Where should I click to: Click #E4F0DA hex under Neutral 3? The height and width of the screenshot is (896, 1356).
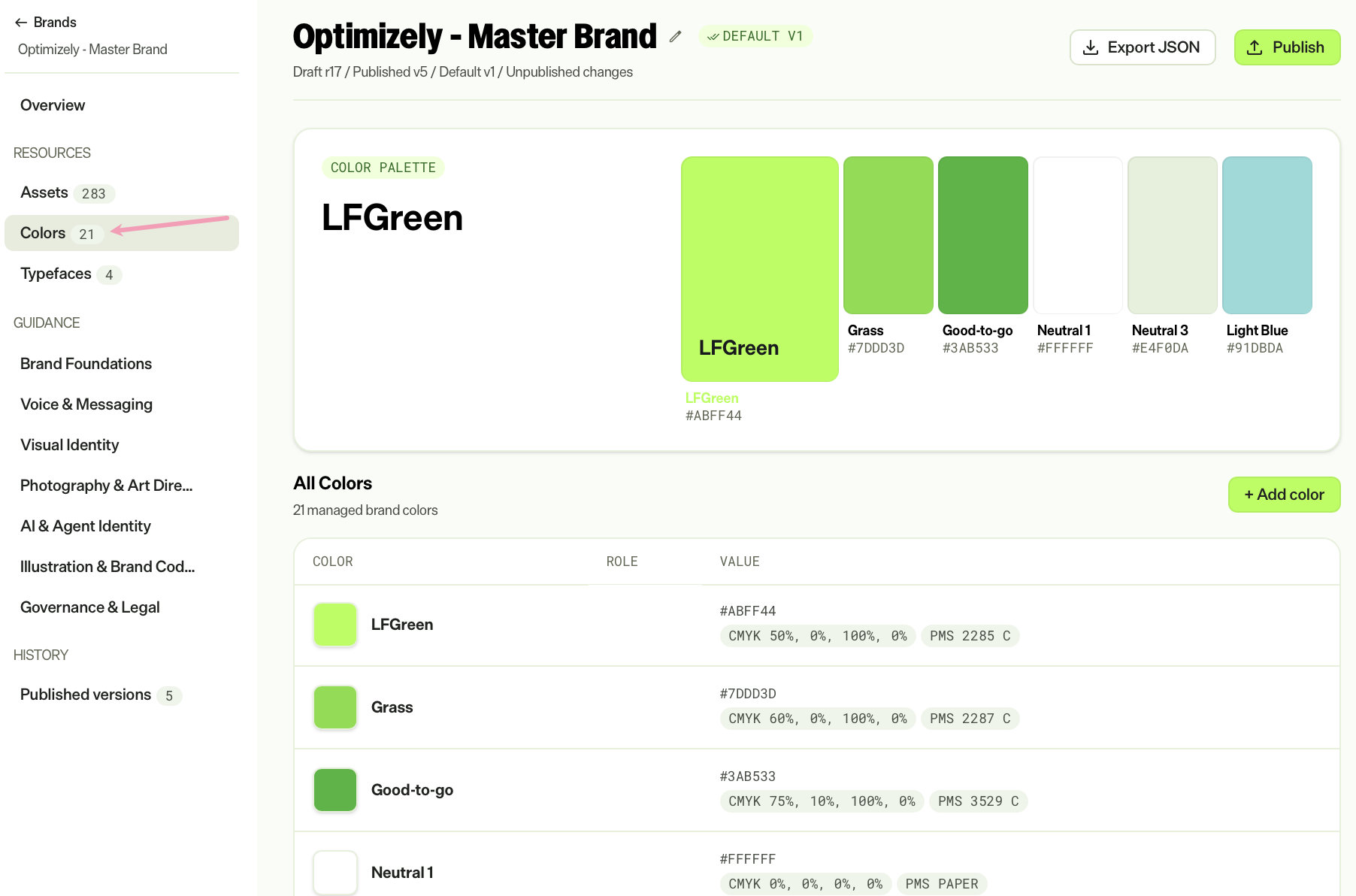tap(1160, 348)
